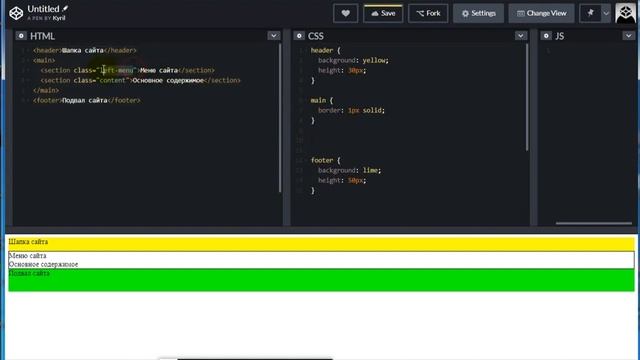Click 'Основное содержимое' text in preview
The image size is (640, 360).
(x=43, y=264)
